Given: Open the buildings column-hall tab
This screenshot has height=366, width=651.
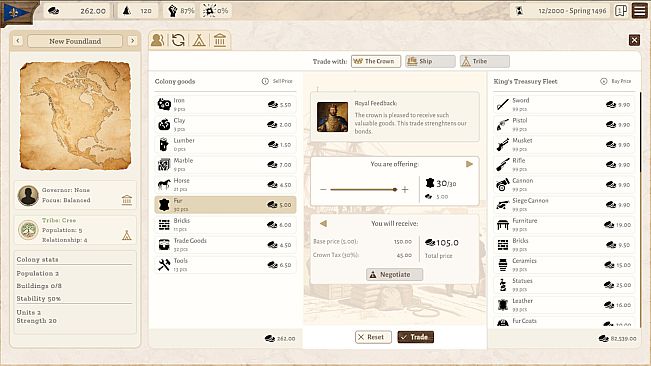Looking at the screenshot, I should tap(220, 40).
